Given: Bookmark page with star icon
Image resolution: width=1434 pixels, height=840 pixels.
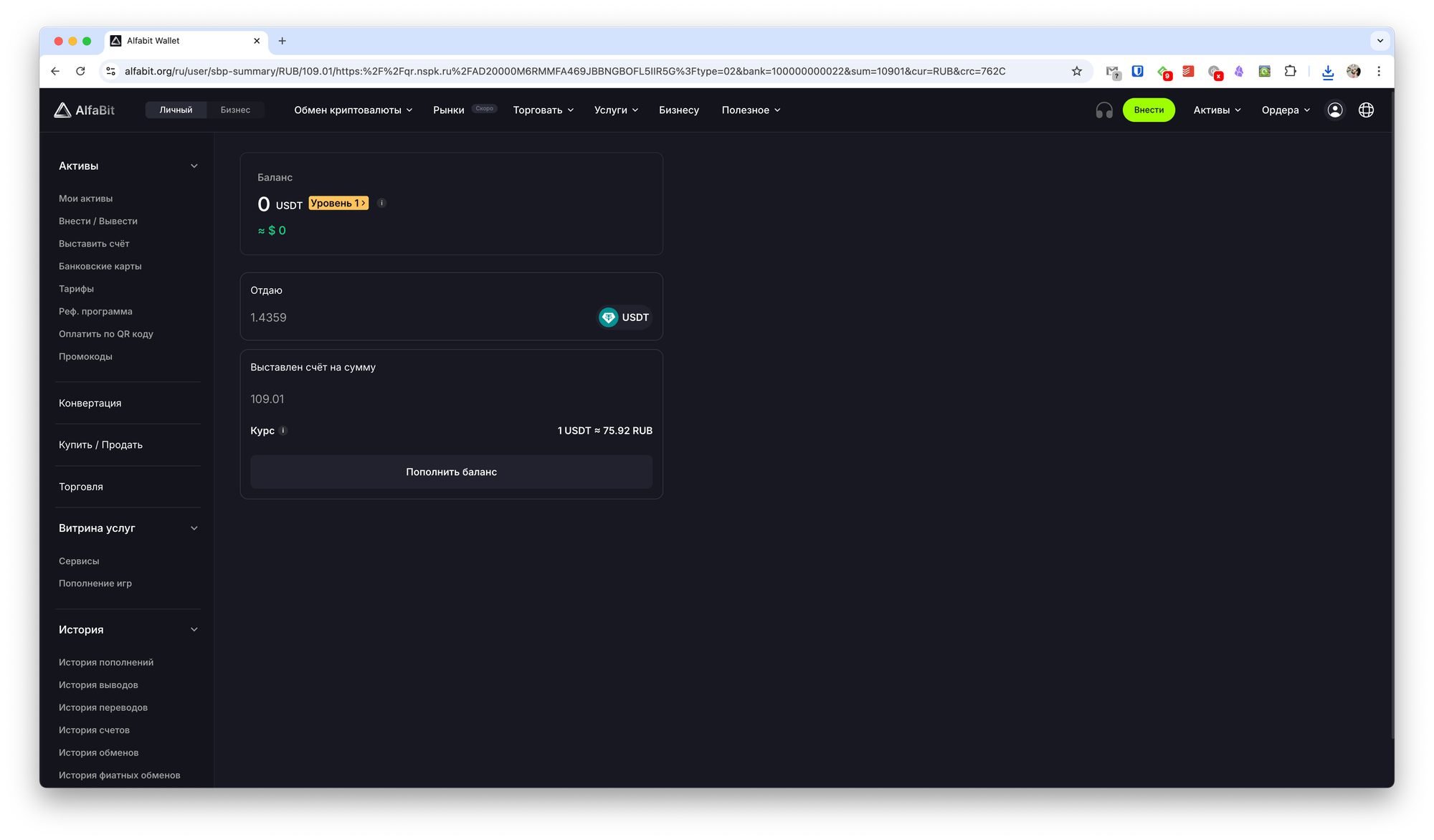Looking at the screenshot, I should 1076,71.
